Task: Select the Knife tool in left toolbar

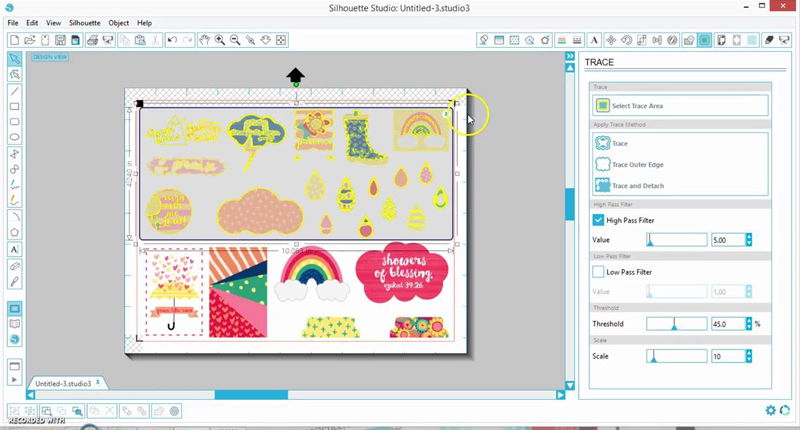Action: coord(14,282)
